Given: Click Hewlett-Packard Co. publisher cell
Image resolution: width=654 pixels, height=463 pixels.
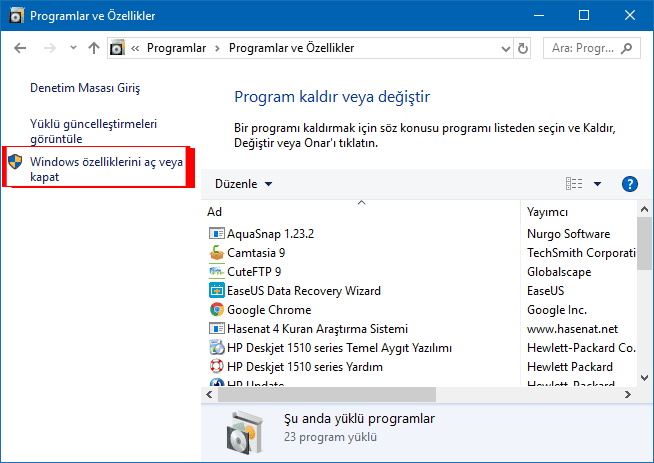Looking at the screenshot, I should (x=581, y=348).
